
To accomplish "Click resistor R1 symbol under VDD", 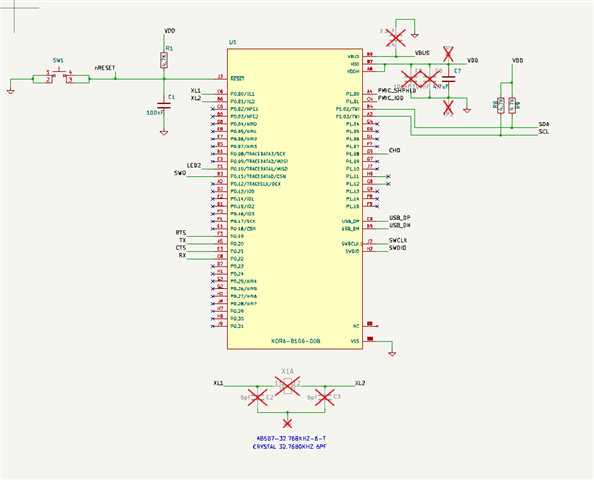I will coord(164,60).
